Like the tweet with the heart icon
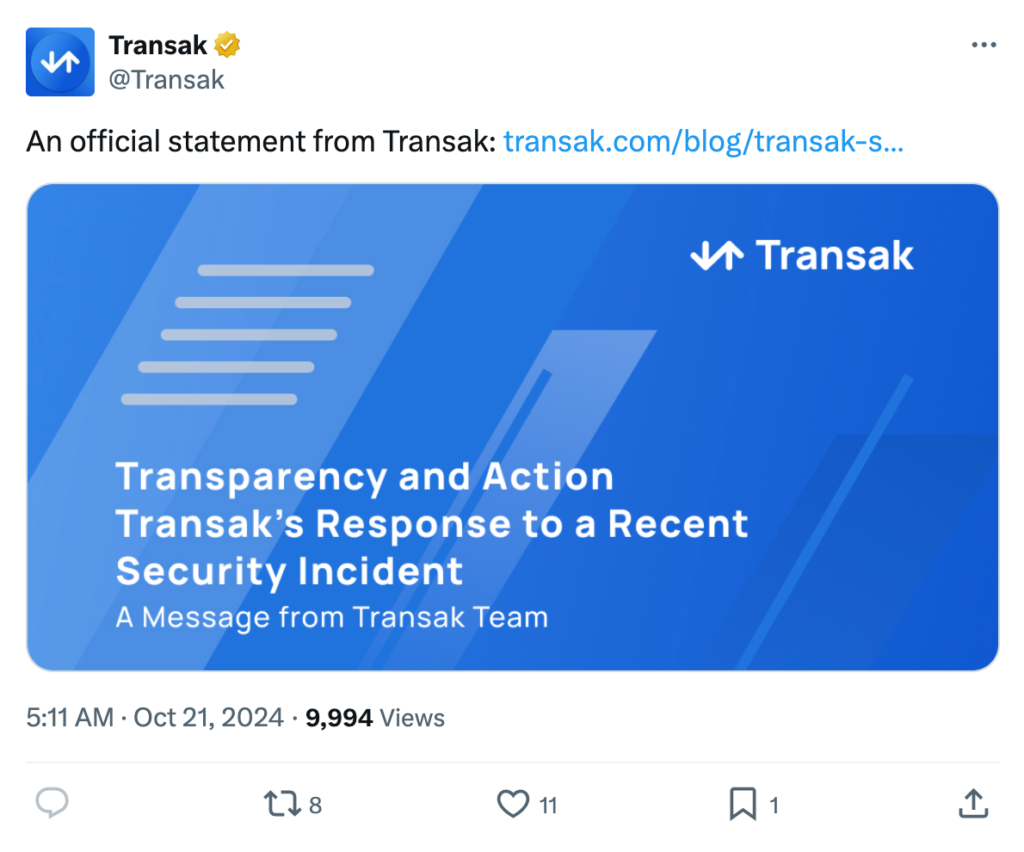 513,803
